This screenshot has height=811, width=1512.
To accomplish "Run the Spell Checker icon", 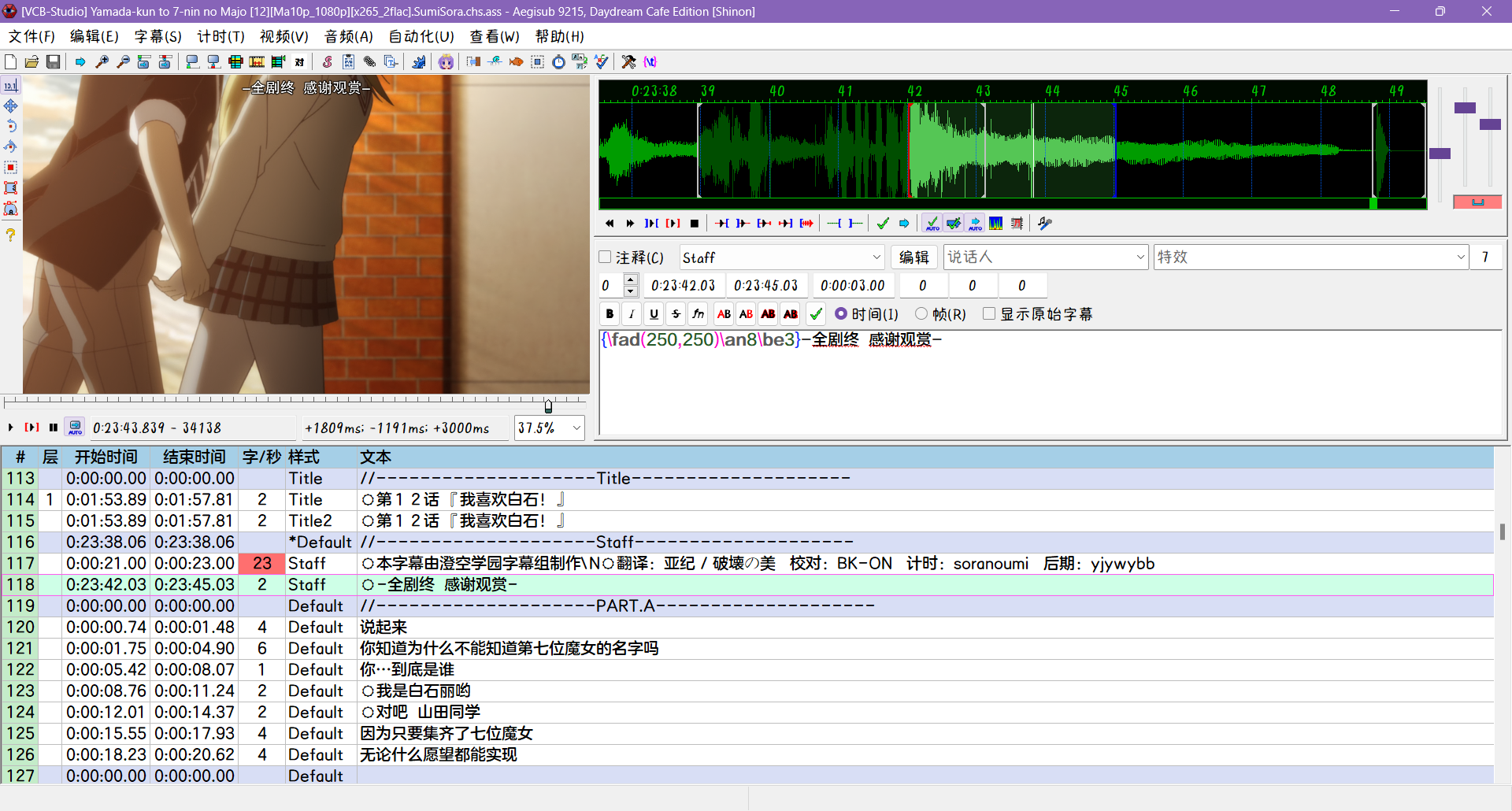I will pos(601,62).
